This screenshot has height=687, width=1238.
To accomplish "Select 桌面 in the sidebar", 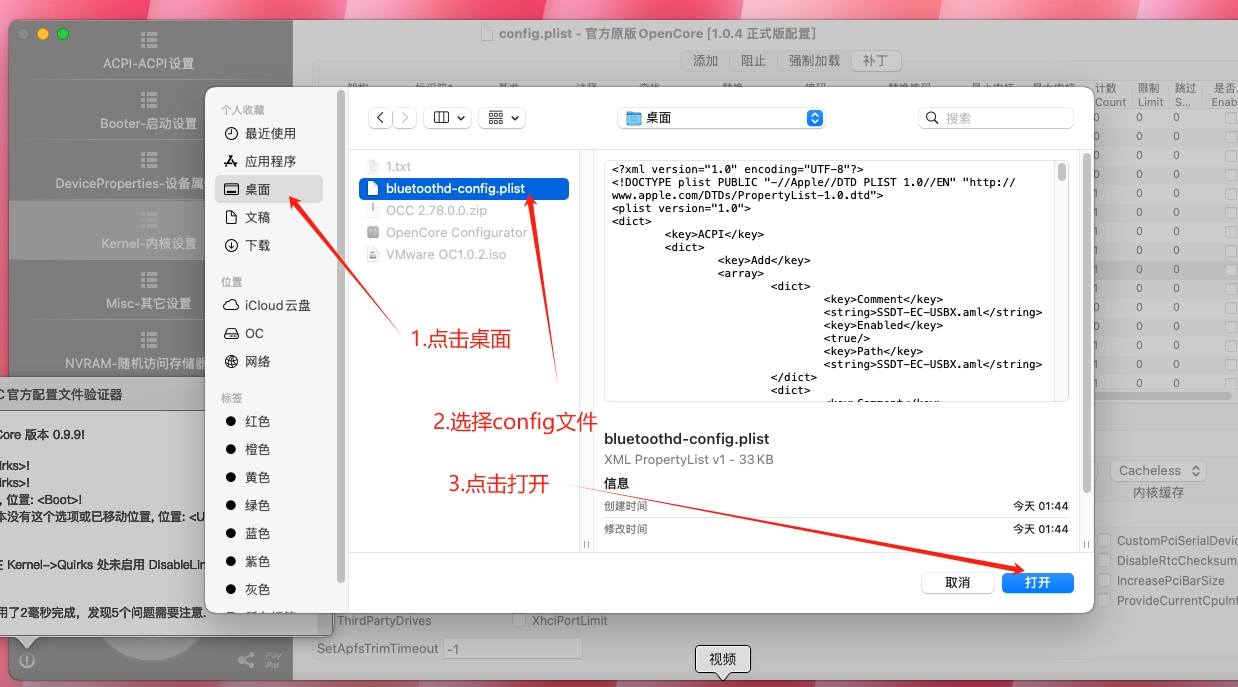I will (270, 189).
